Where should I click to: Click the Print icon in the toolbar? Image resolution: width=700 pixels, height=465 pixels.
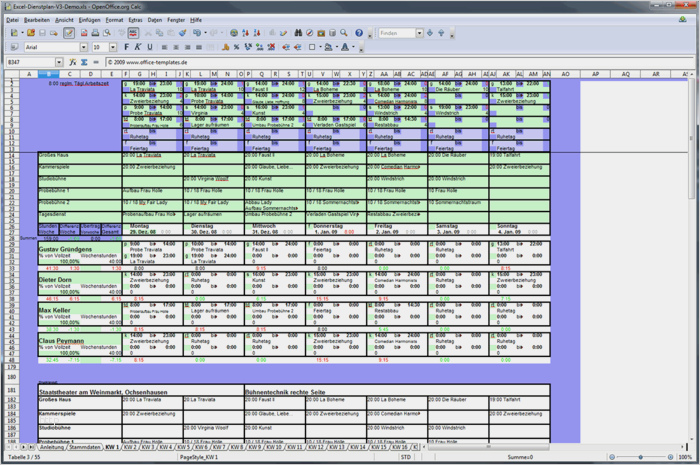(x=95, y=33)
